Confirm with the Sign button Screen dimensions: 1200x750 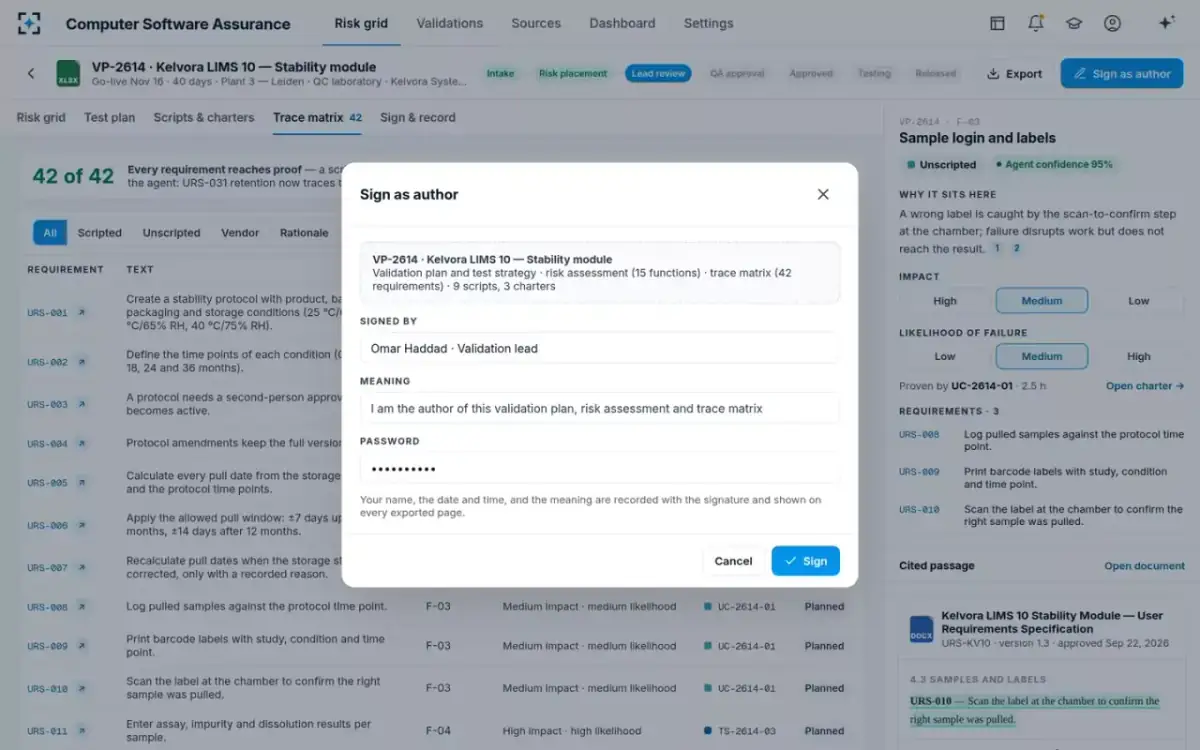tap(805, 561)
